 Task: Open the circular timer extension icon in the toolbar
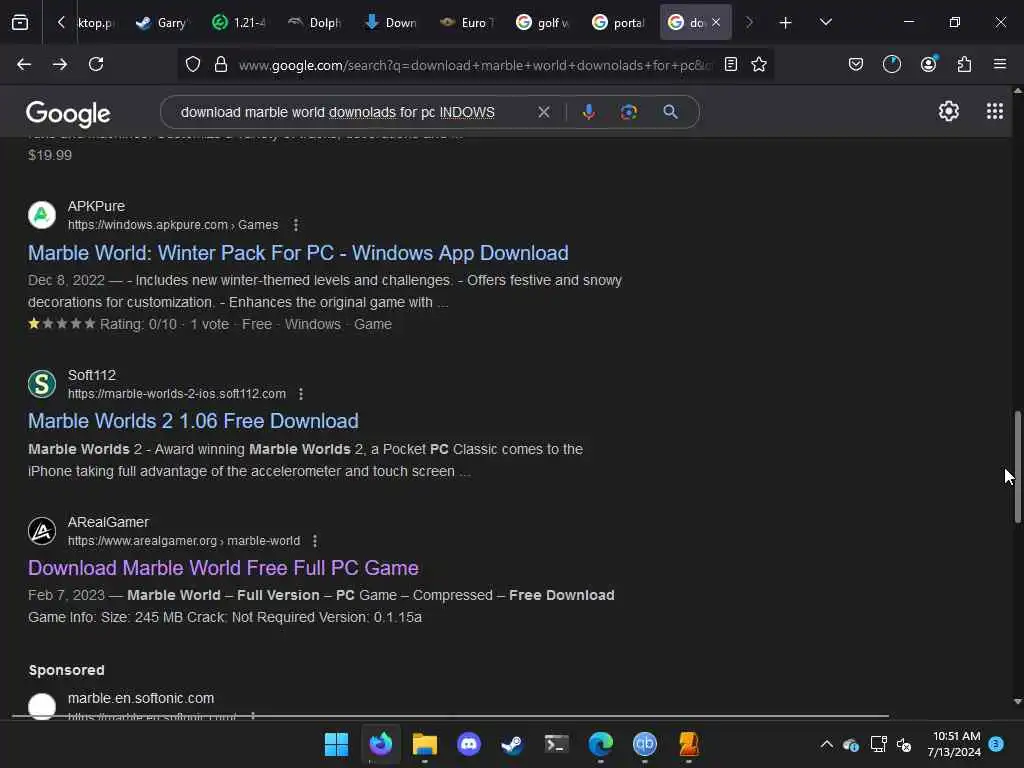click(x=891, y=64)
